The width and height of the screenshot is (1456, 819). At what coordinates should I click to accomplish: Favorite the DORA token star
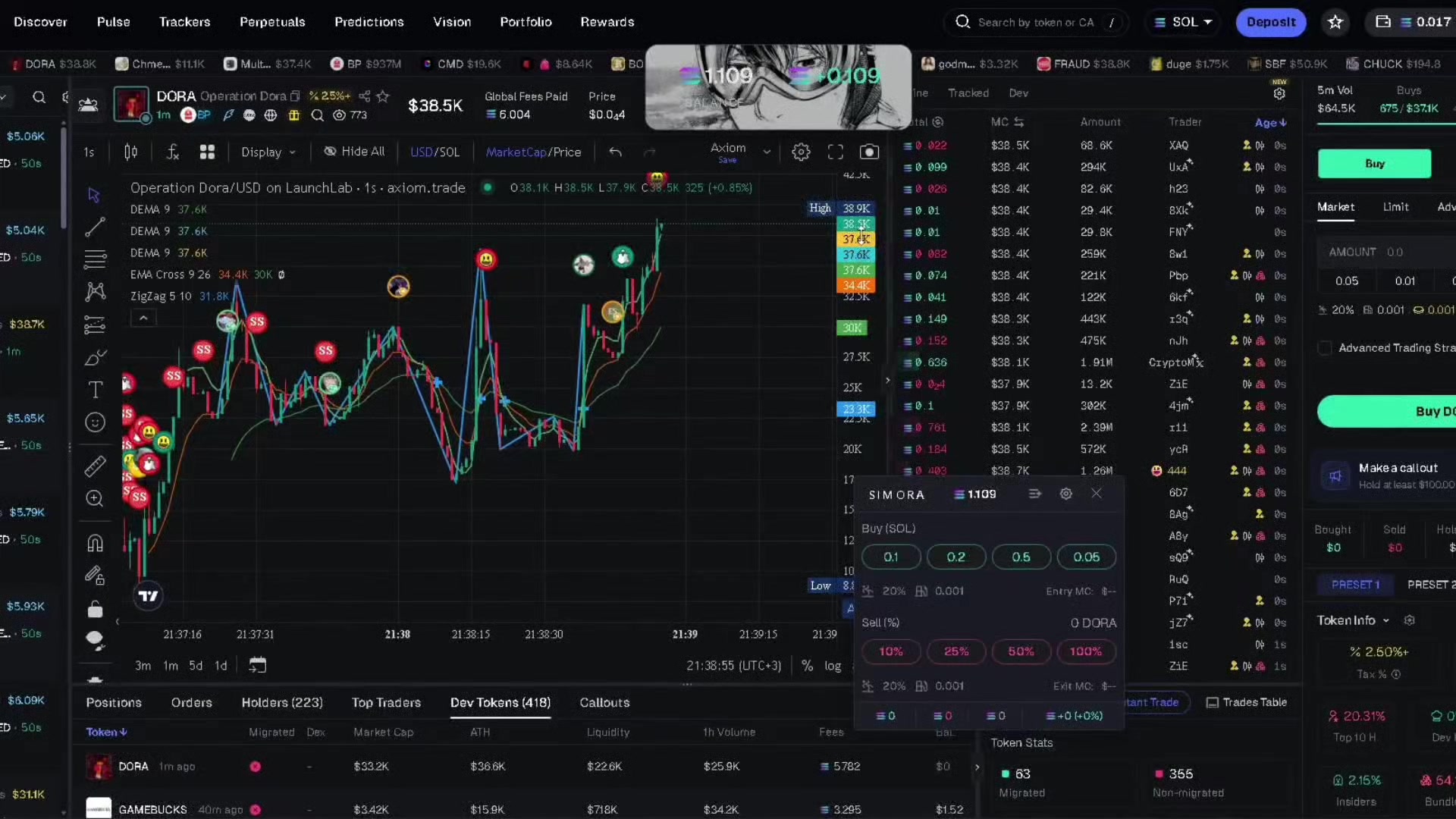coord(383,96)
